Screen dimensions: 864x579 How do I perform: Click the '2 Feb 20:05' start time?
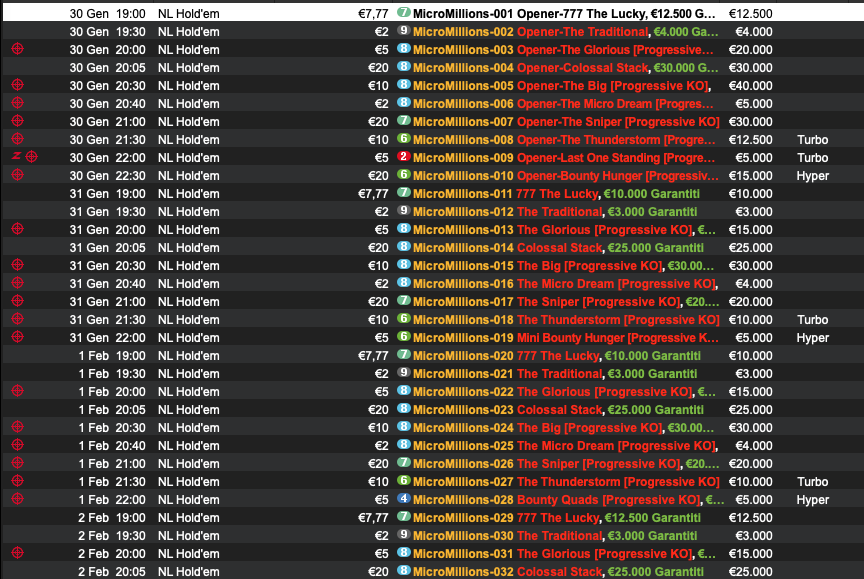click(112, 572)
